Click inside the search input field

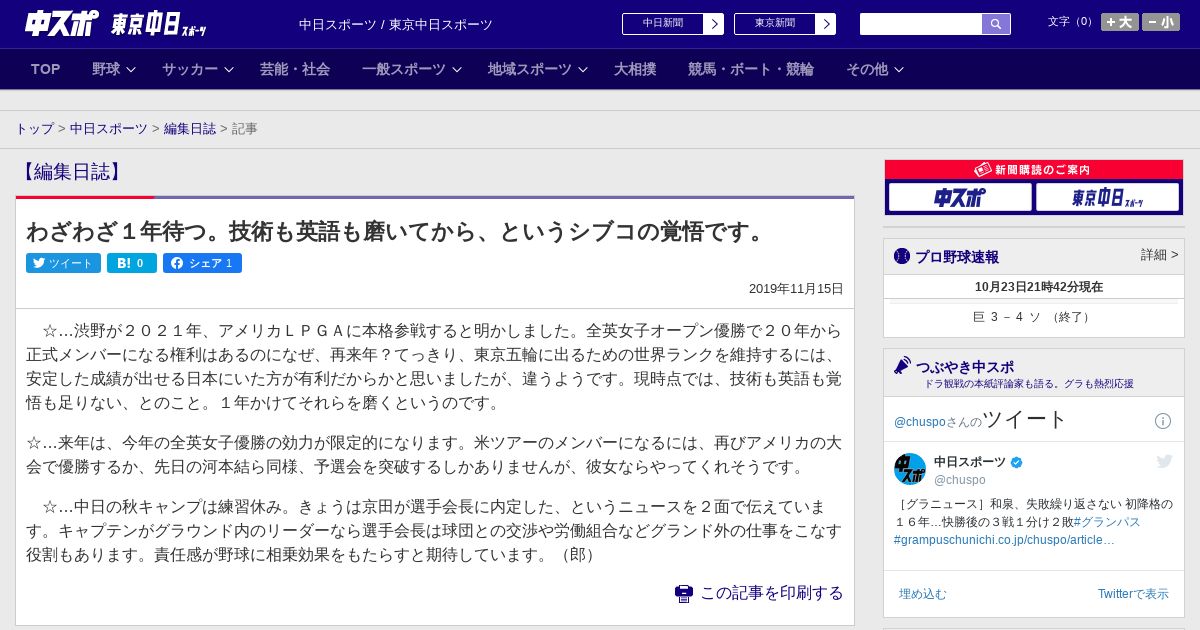coord(921,24)
